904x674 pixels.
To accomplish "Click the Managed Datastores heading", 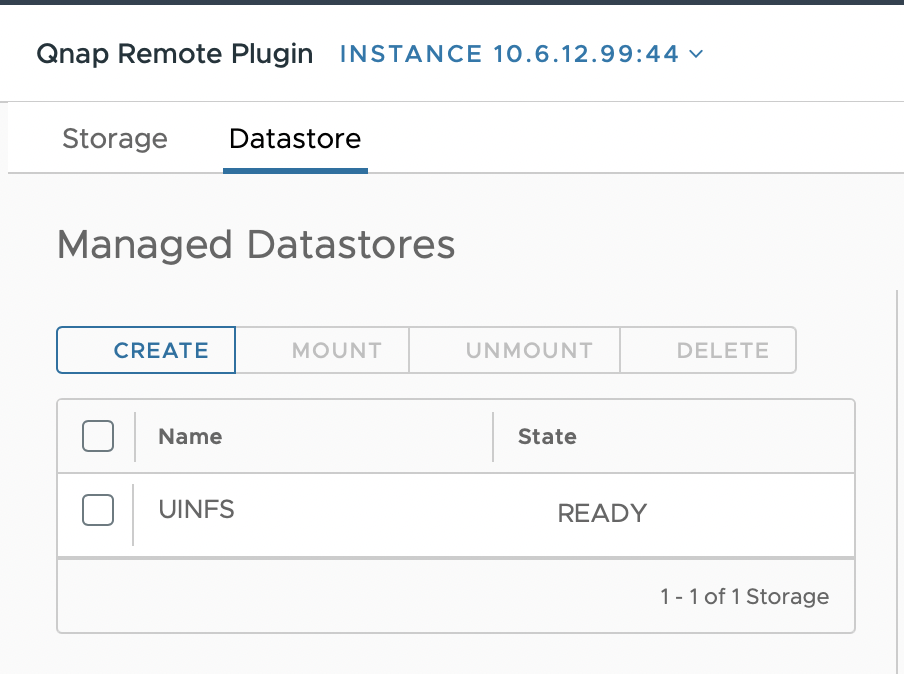I will (x=256, y=244).
